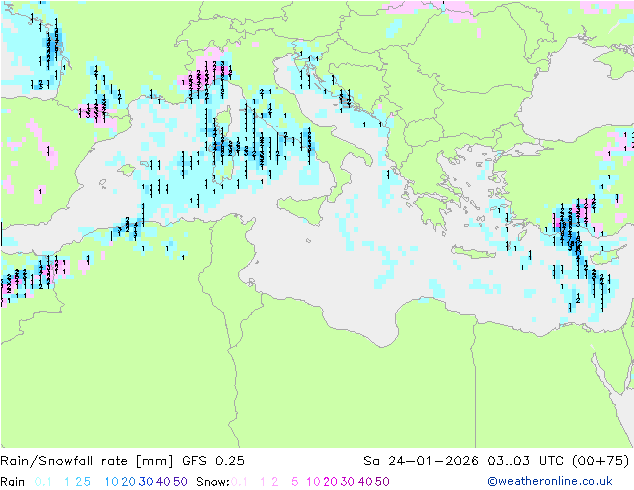Select the snow legend value 50
Viewport: 634px width, 490px height.
(383, 482)
